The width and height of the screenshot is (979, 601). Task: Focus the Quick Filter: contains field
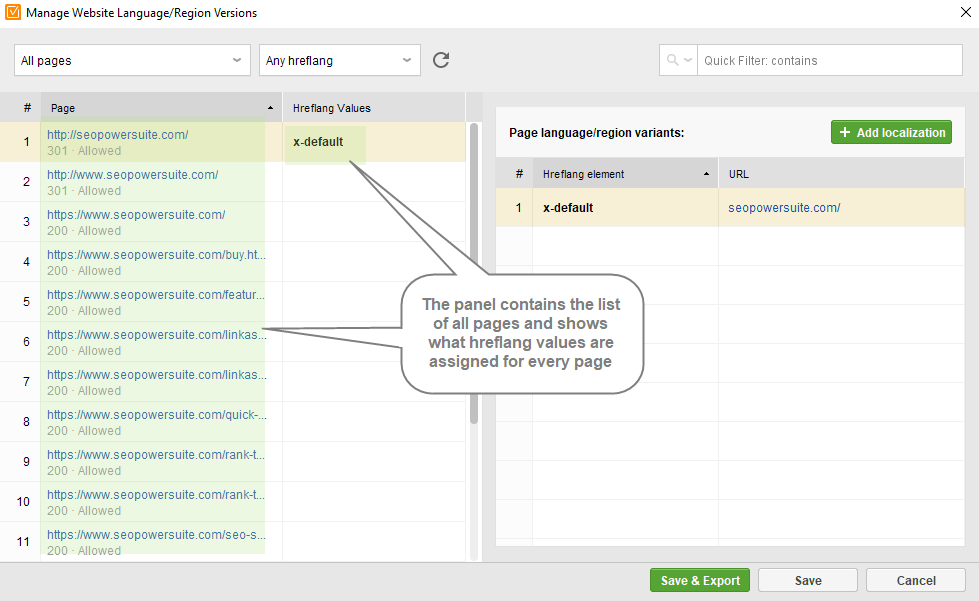coord(829,60)
